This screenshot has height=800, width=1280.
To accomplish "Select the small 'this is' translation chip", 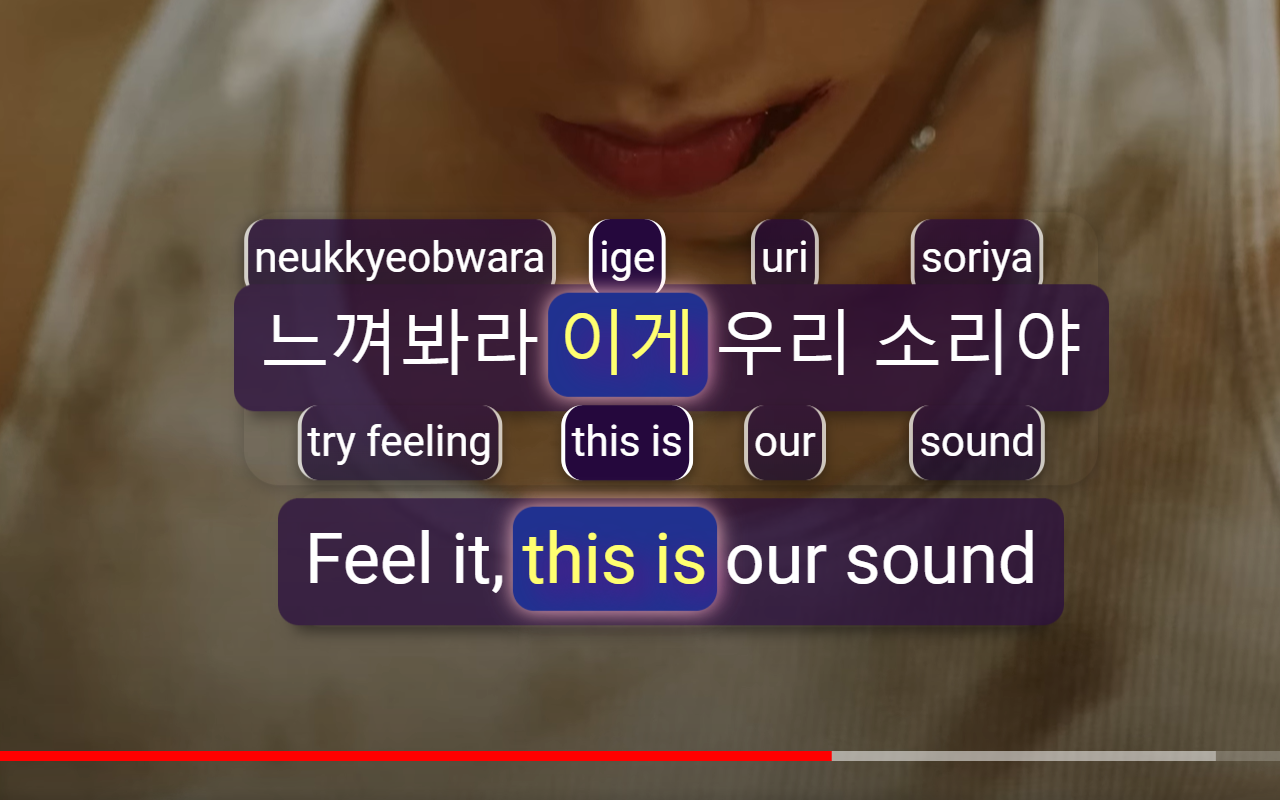I will tap(627, 442).
